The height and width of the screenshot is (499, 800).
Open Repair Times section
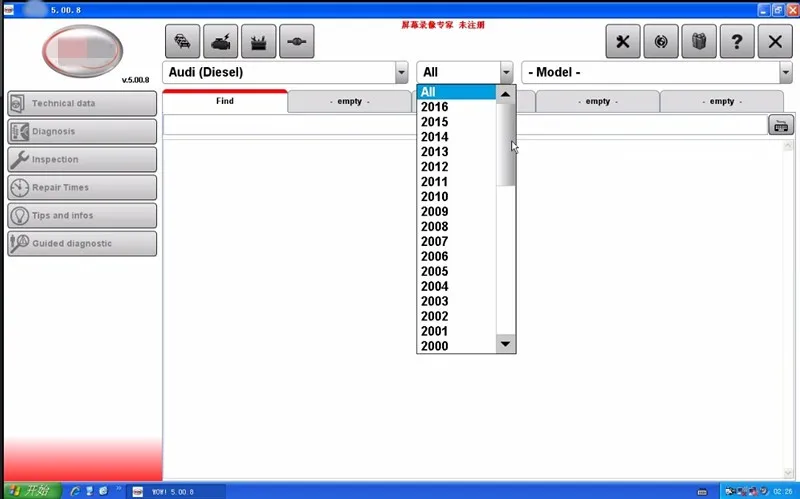coord(82,188)
